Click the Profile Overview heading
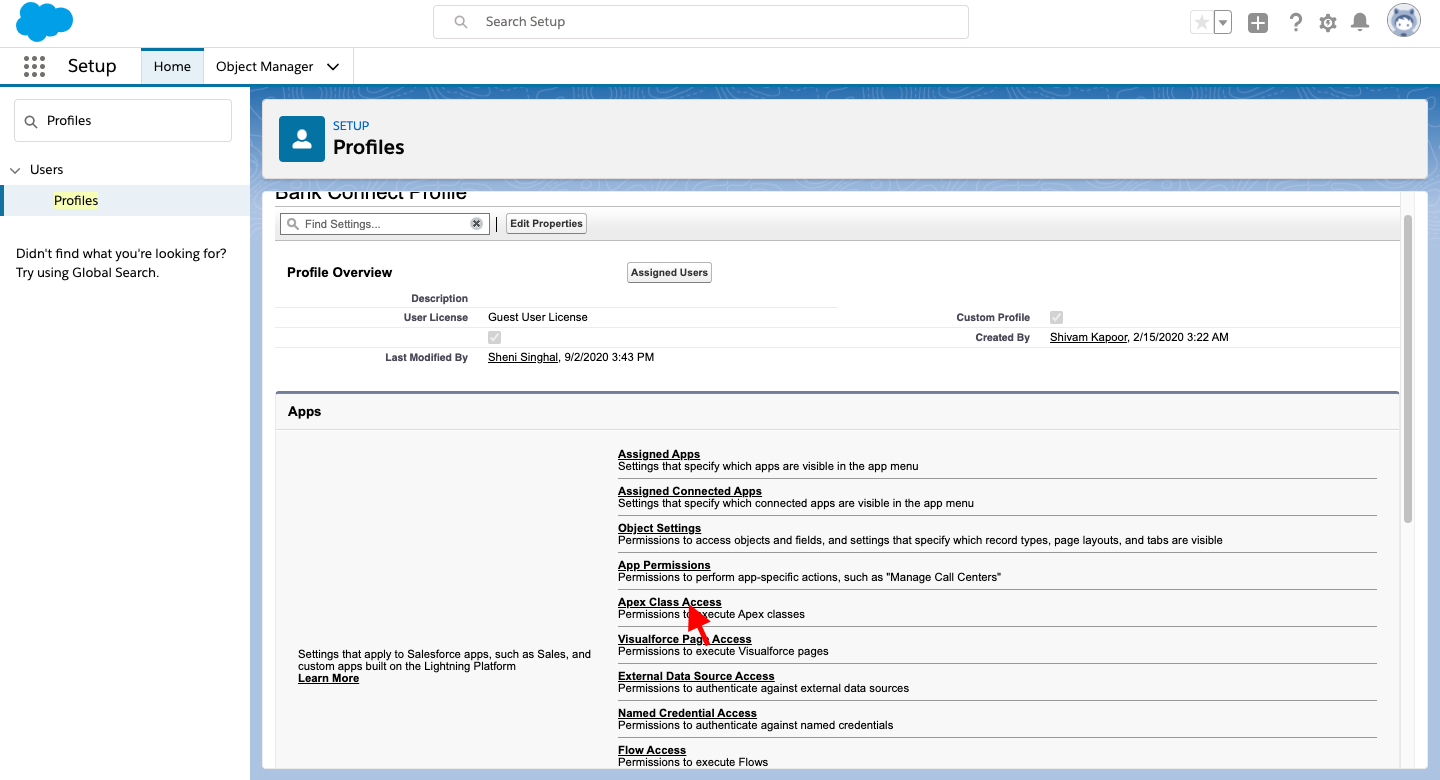 (340, 272)
